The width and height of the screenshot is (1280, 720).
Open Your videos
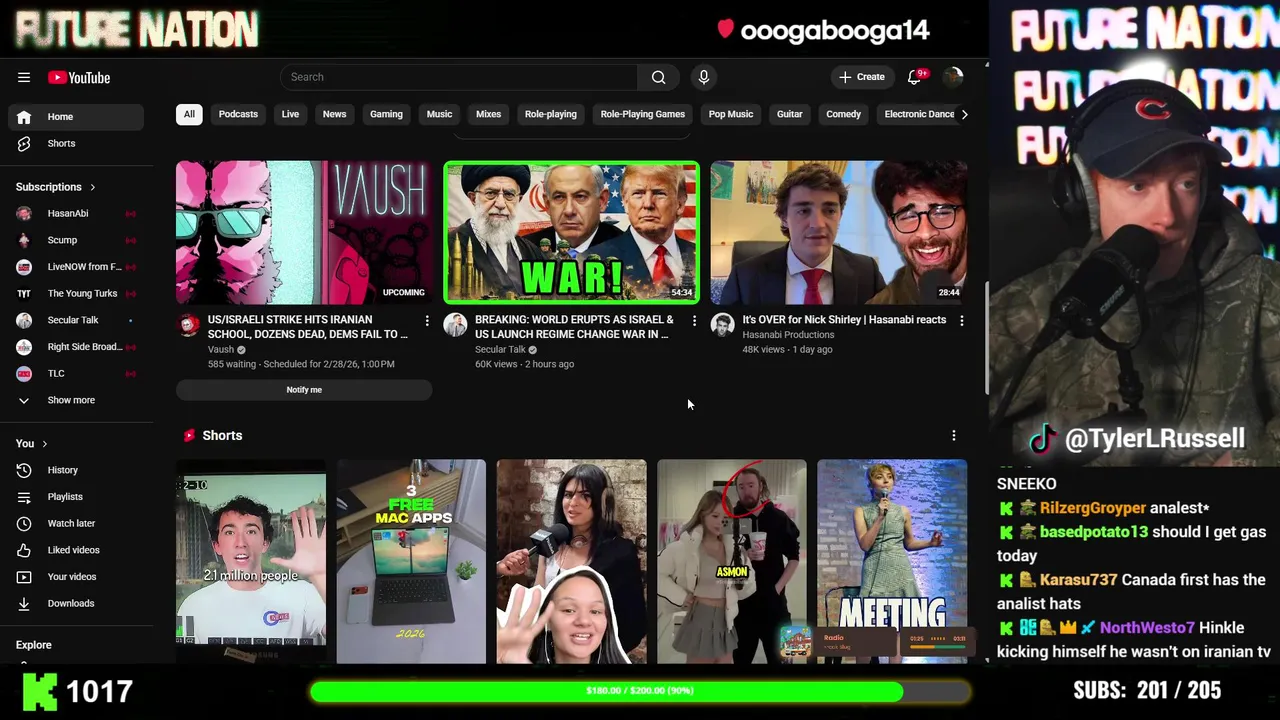[x=76, y=577]
